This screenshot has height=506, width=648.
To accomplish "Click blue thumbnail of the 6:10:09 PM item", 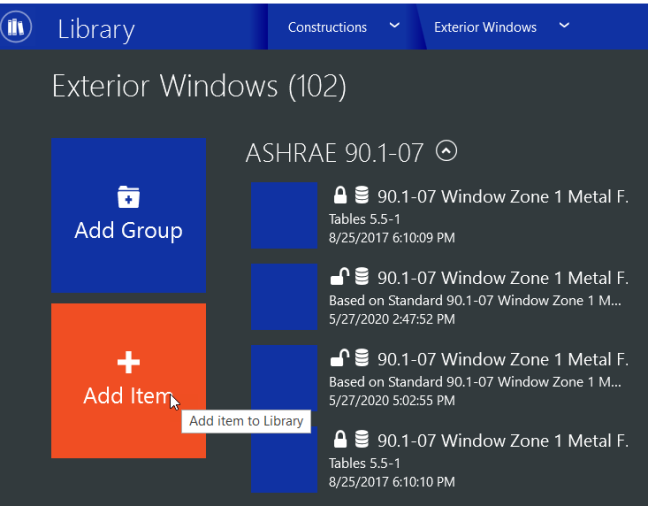I will [x=284, y=215].
